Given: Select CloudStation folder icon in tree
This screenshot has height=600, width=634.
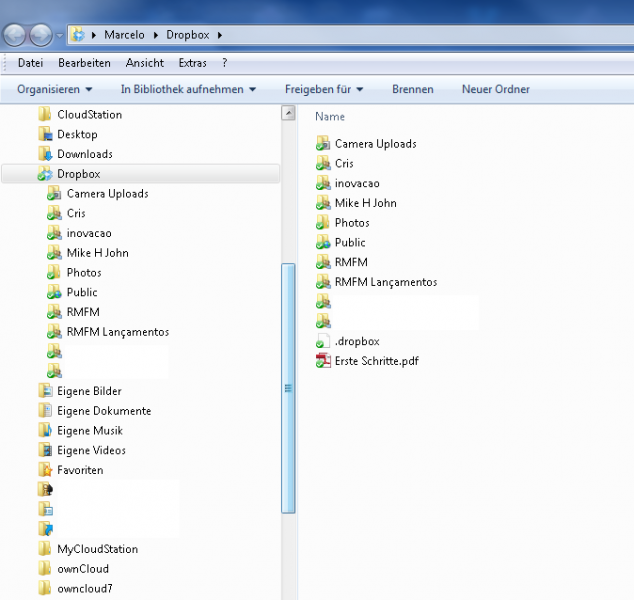Looking at the screenshot, I should click(x=45, y=114).
